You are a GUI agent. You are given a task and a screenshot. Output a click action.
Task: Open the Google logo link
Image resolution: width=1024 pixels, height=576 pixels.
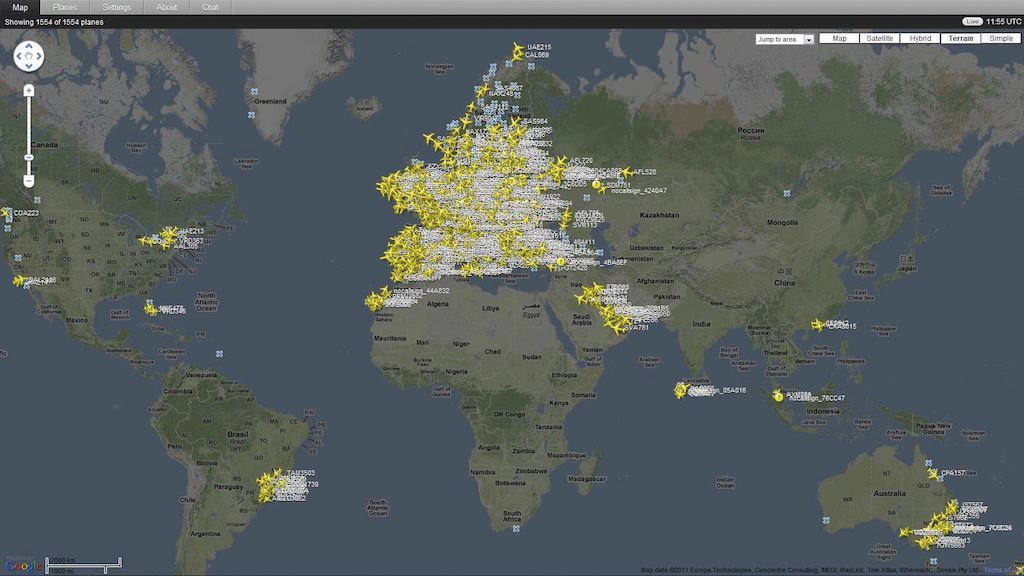click(23, 566)
